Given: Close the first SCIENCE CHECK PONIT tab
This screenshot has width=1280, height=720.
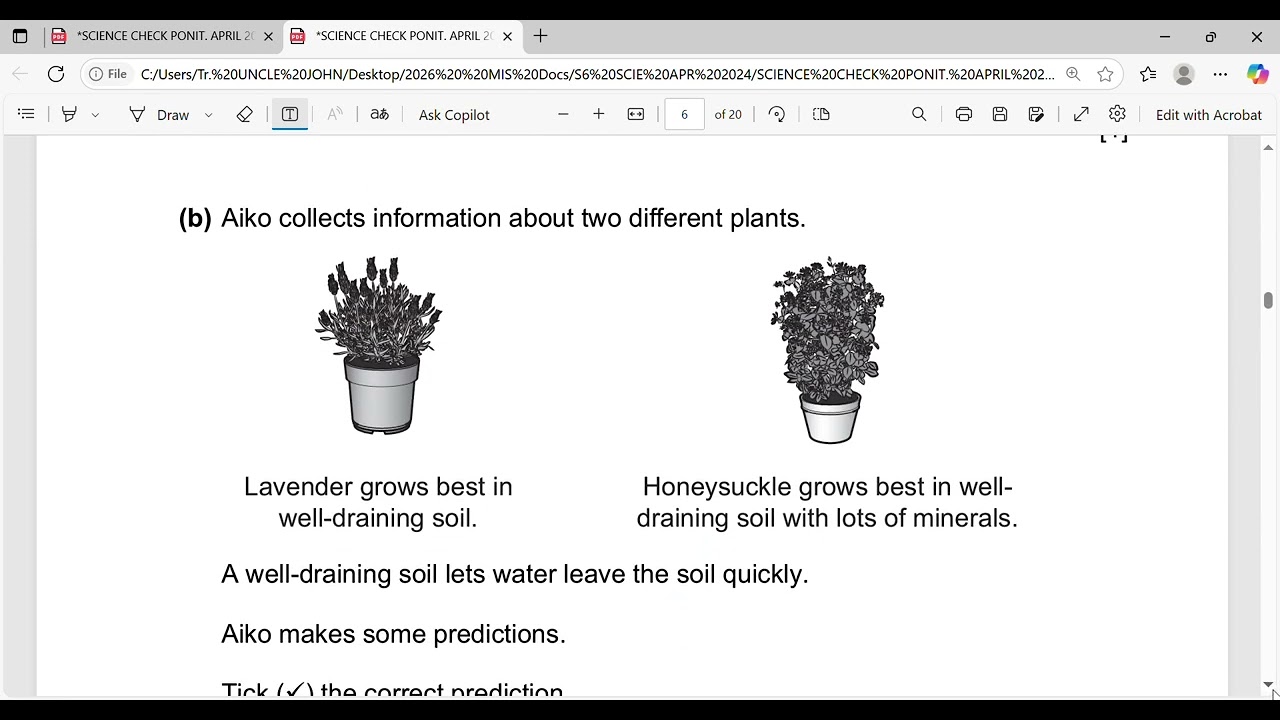Looking at the screenshot, I should (268, 37).
